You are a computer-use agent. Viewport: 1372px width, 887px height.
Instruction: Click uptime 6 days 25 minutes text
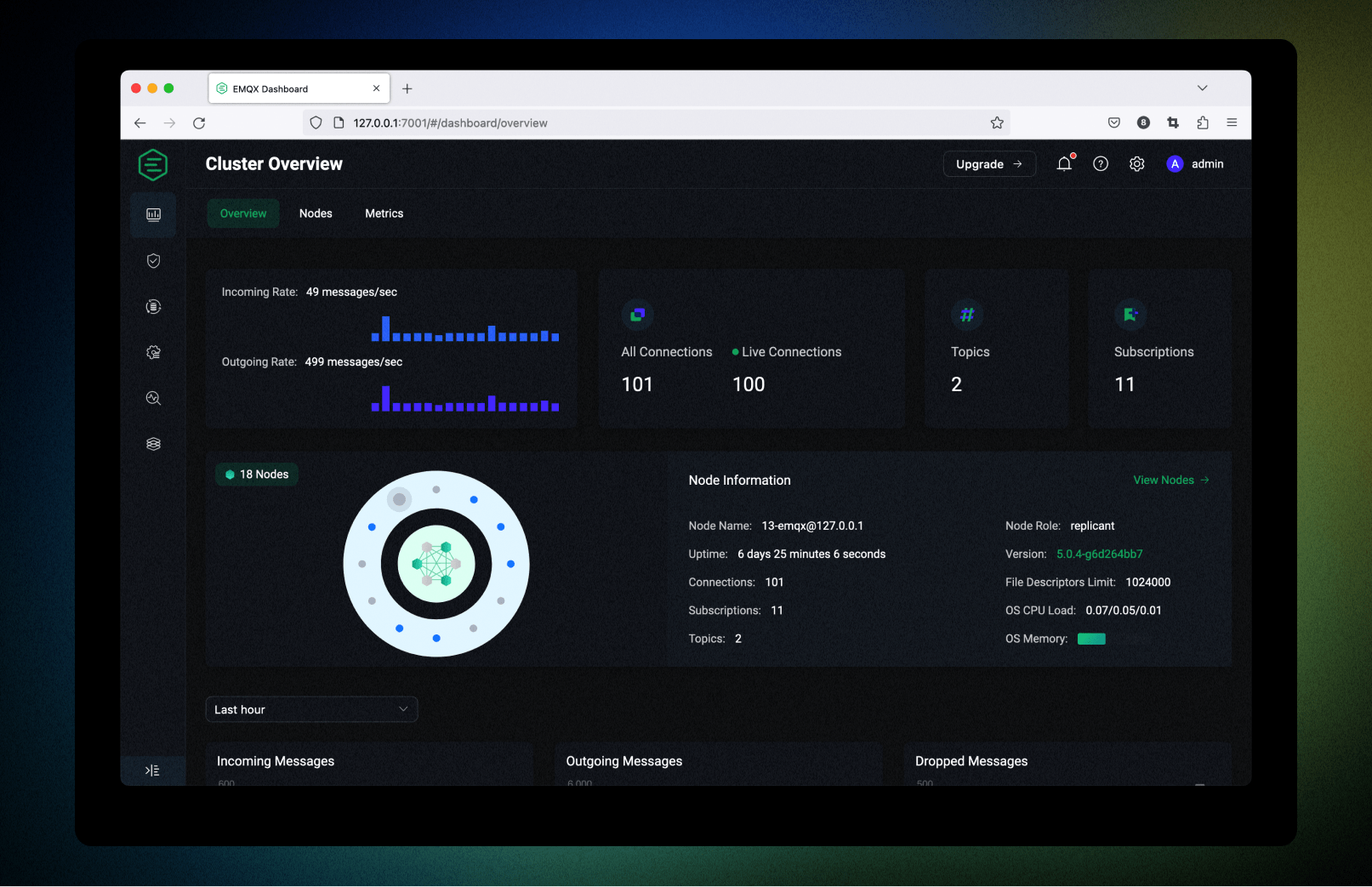point(811,554)
